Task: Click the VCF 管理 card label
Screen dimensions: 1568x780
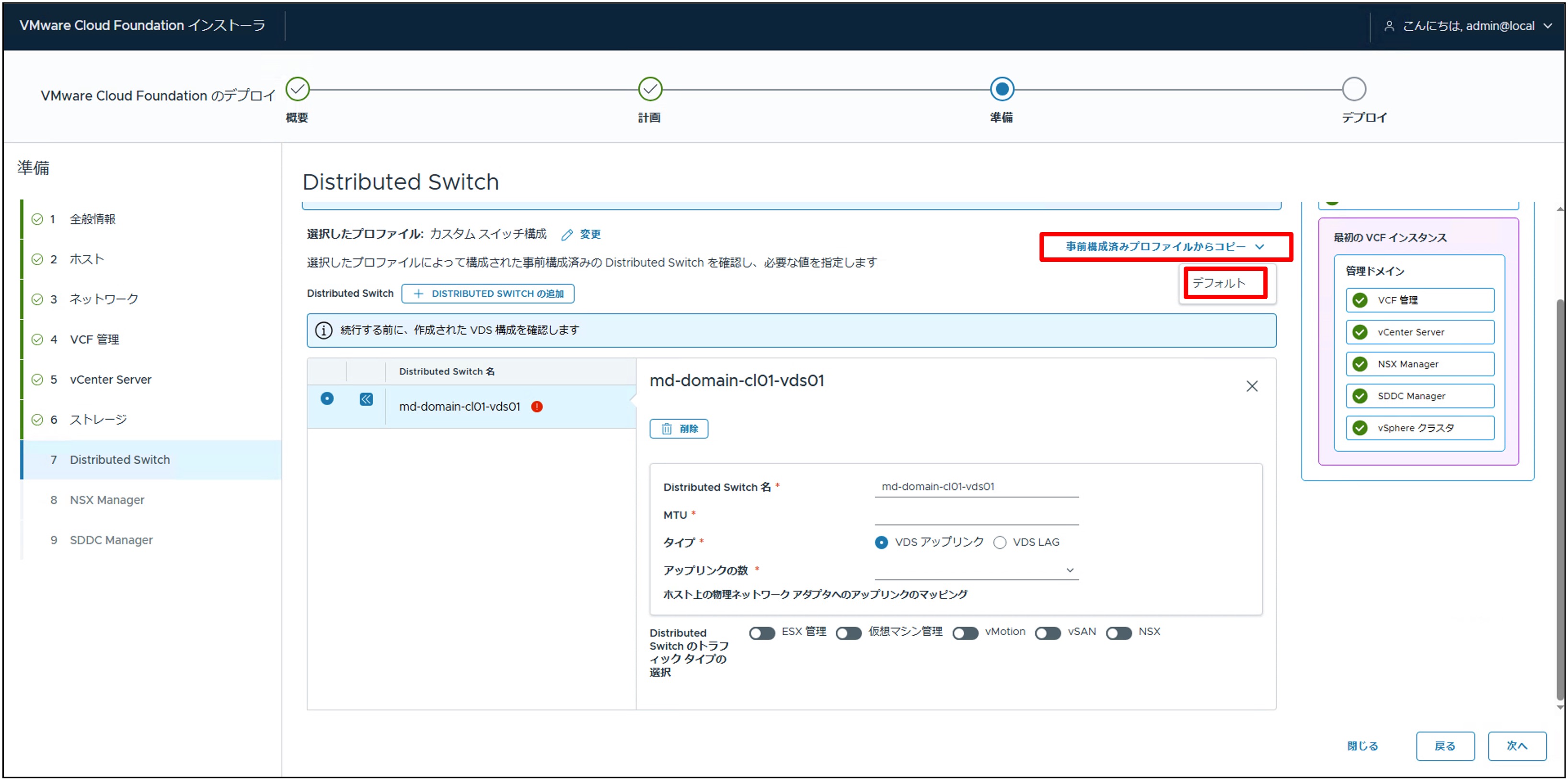Action: [1398, 301]
